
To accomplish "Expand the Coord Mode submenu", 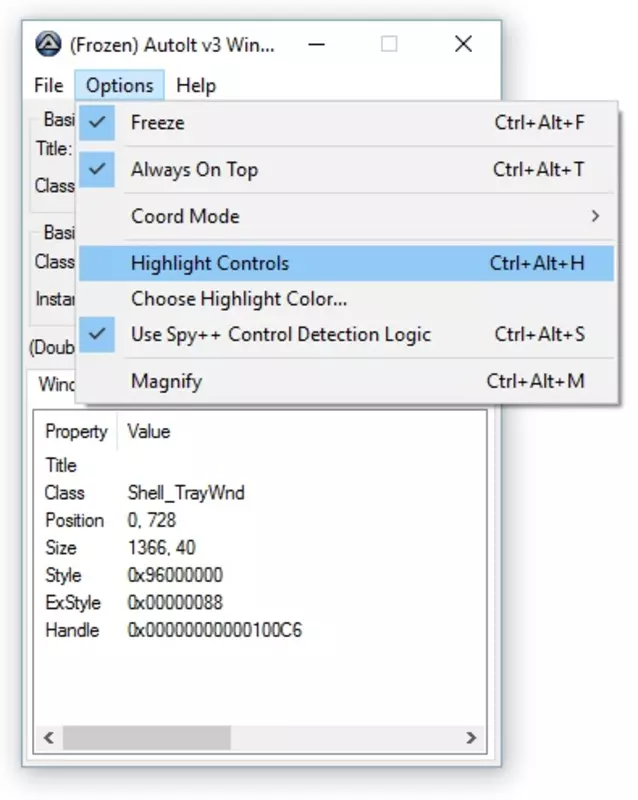I will [347, 216].
